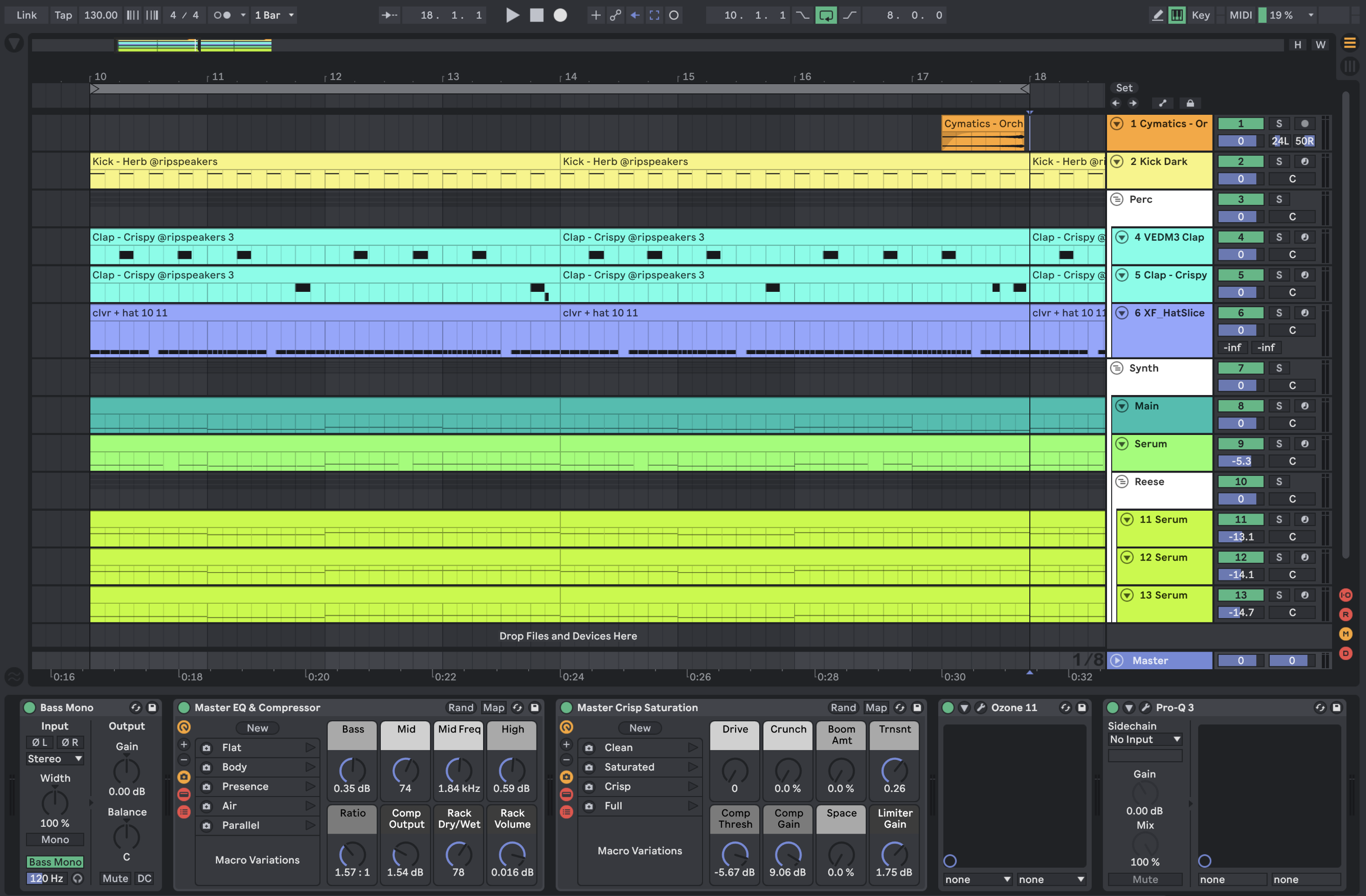Click the Stop button in transport
Screen dimensions: 1366x896
click(536, 15)
